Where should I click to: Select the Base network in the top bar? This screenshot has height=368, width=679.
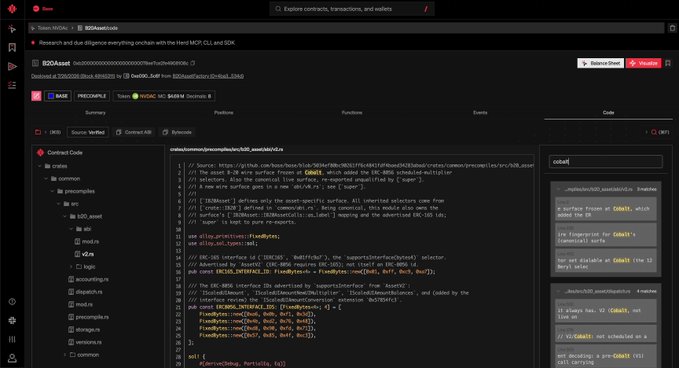pyautogui.click(x=43, y=9)
